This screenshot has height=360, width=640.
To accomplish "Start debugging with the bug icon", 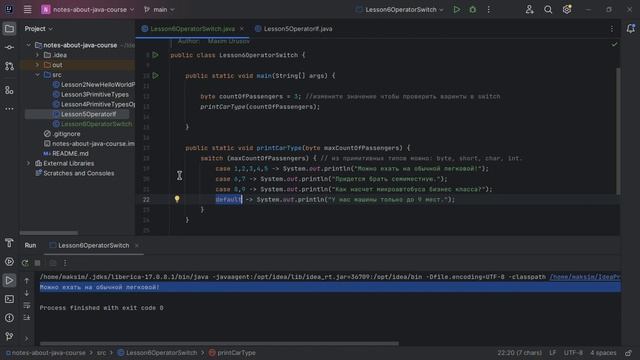I will (473, 9).
